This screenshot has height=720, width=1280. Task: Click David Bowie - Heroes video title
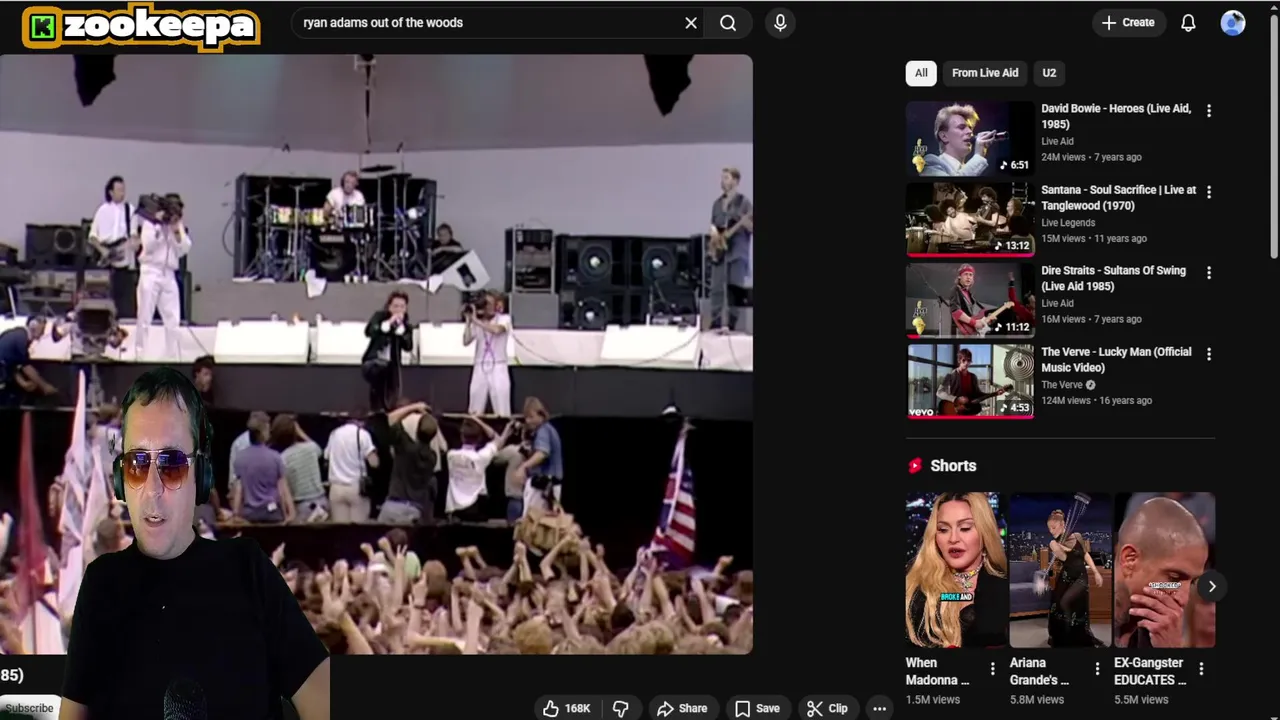tap(1116, 116)
